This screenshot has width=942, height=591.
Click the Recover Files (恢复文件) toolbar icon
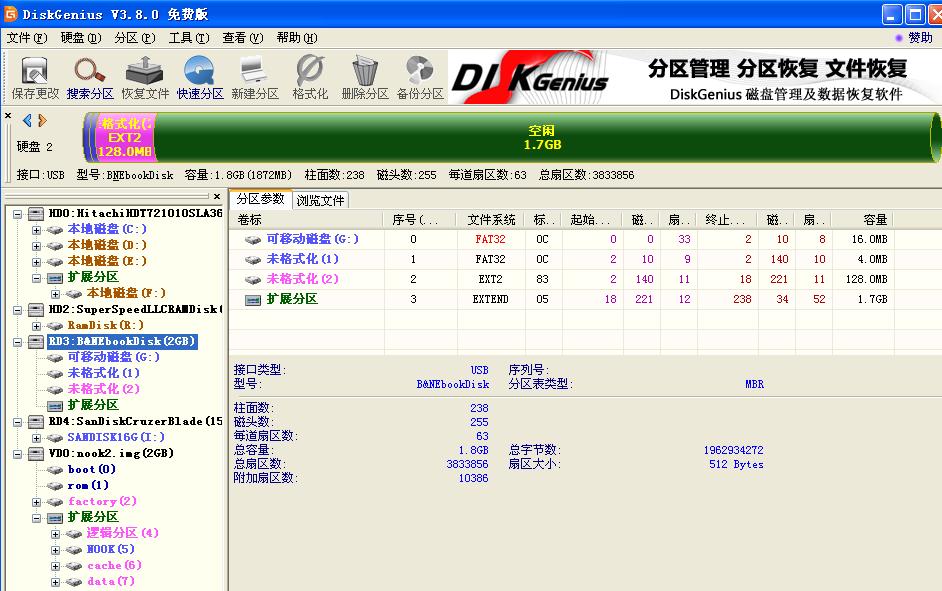click(145, 71)
